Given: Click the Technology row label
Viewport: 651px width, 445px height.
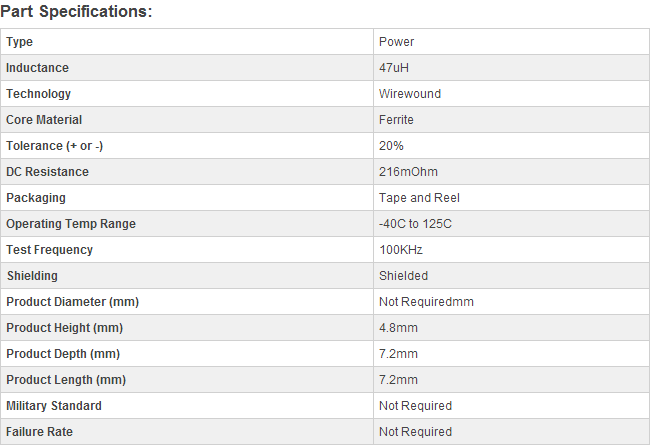Looking at the screenshot, I should 38,94.
